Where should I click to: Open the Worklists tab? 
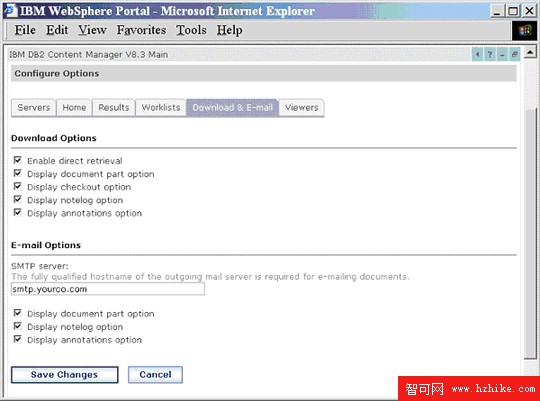(161, 107)
